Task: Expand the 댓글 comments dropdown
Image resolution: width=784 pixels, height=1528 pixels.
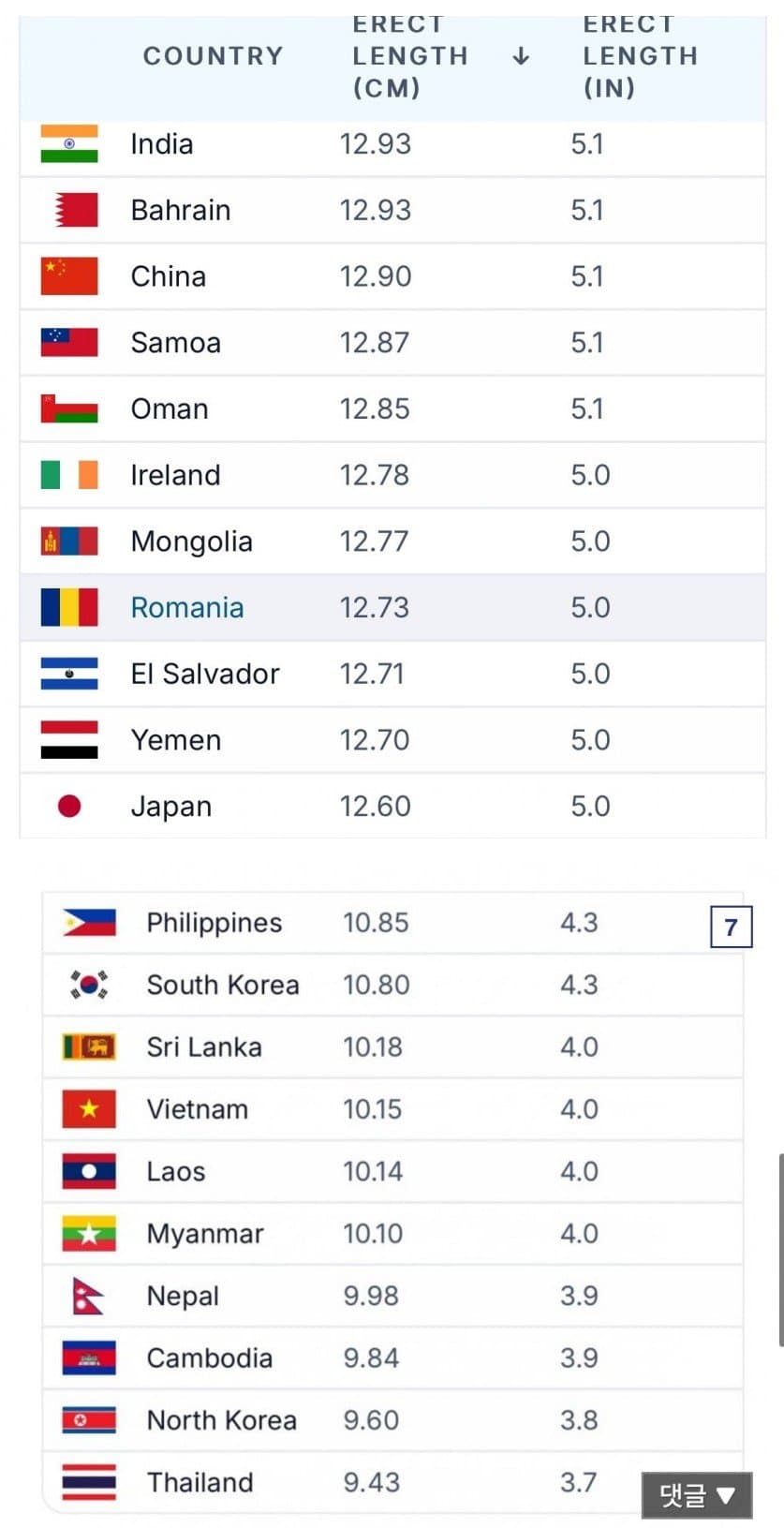Action: (696, 1495)
